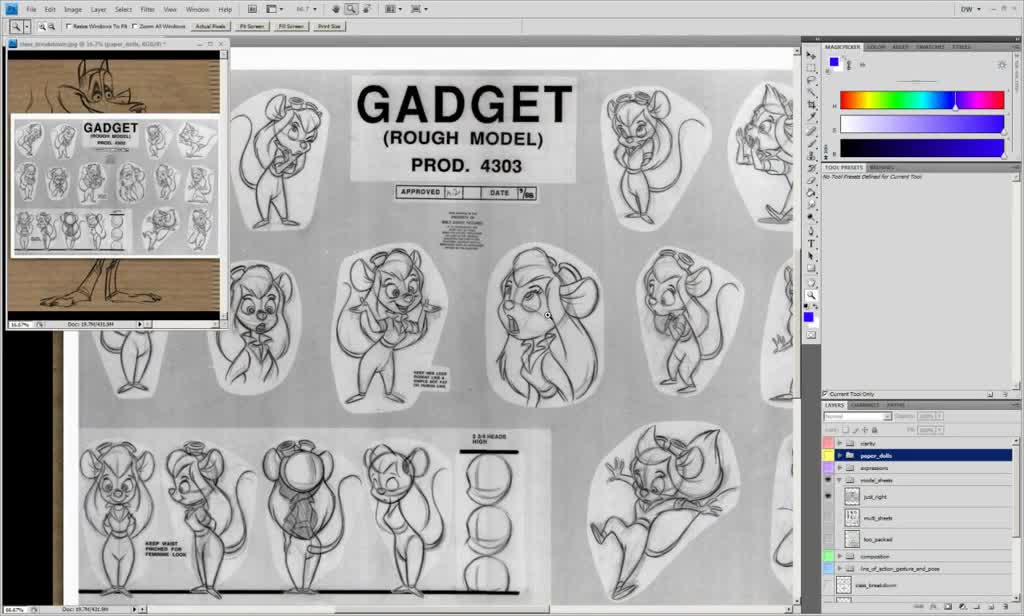
Task: Hide the just_right layer visibility eye
Action: [x=828, y=496]
